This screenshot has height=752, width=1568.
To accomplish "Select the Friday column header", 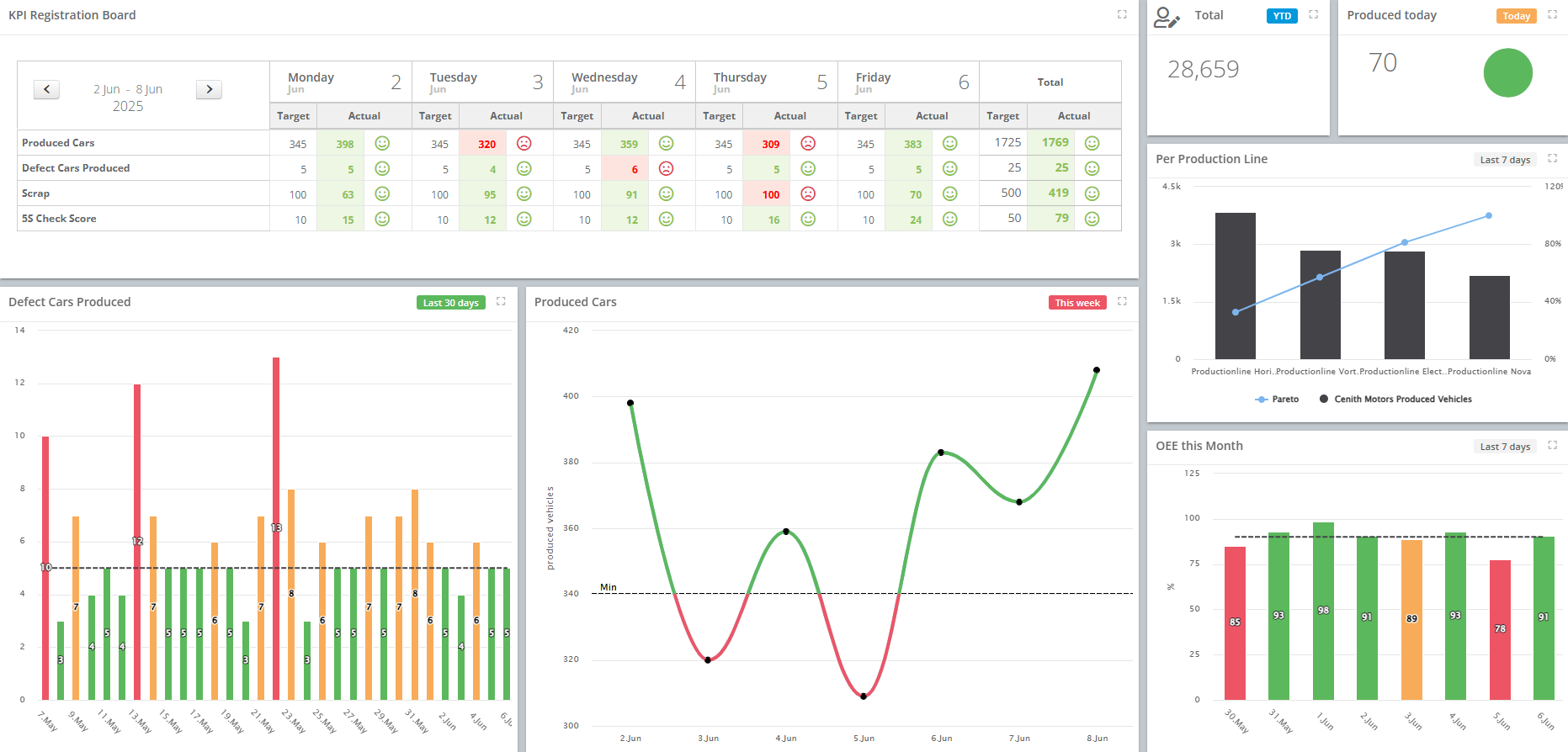I will (908, 82).
